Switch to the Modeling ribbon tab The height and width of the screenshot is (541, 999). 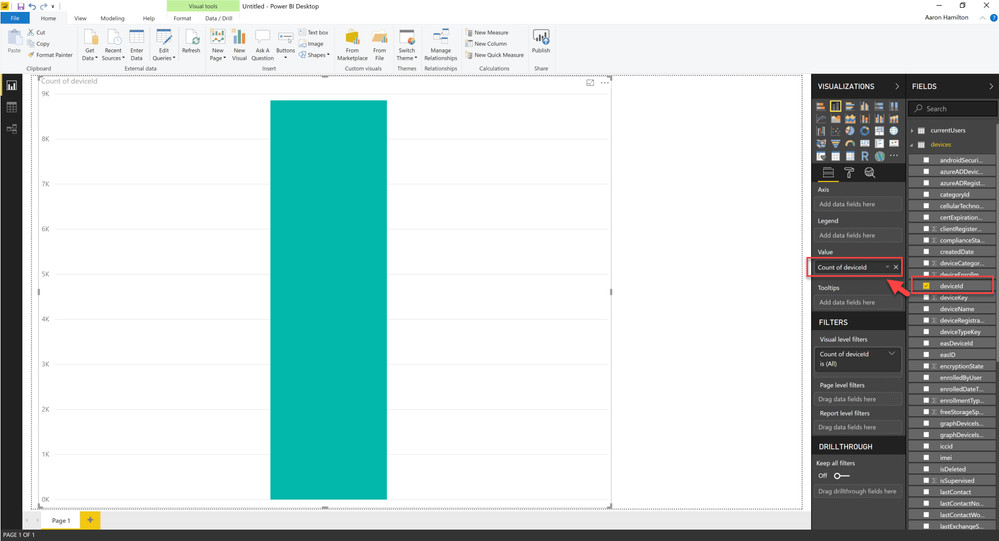113,18
